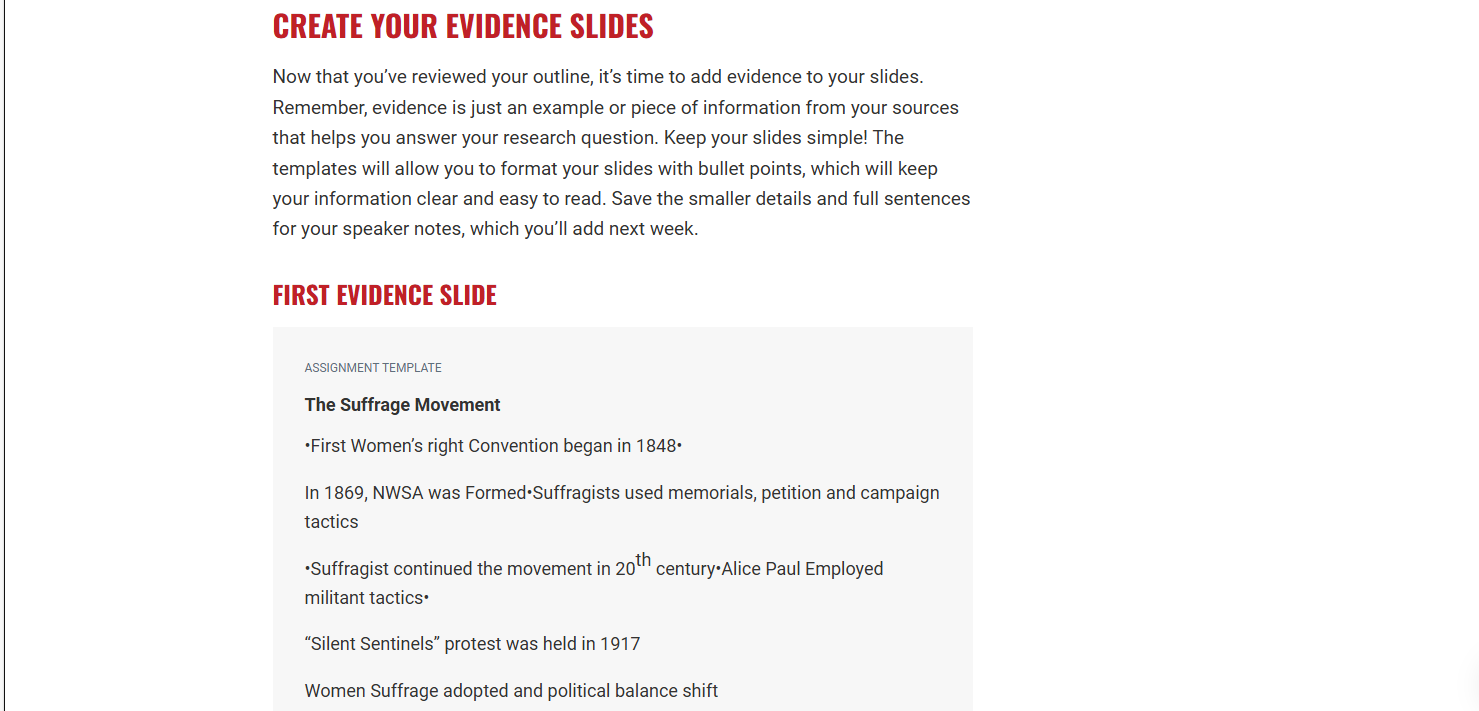Click the 'FIRST EVIDENCE SLIDE' heading
This screenshot has height=711, width=1479.
click(x=385, y=295)
